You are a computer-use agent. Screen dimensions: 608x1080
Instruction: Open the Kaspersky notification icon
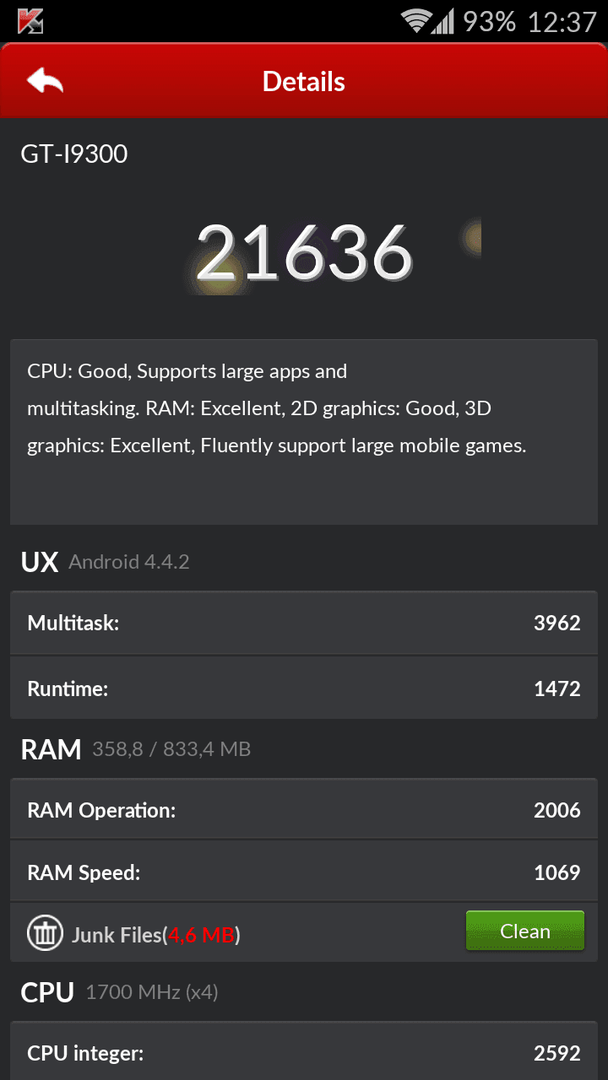coord(31,21)
